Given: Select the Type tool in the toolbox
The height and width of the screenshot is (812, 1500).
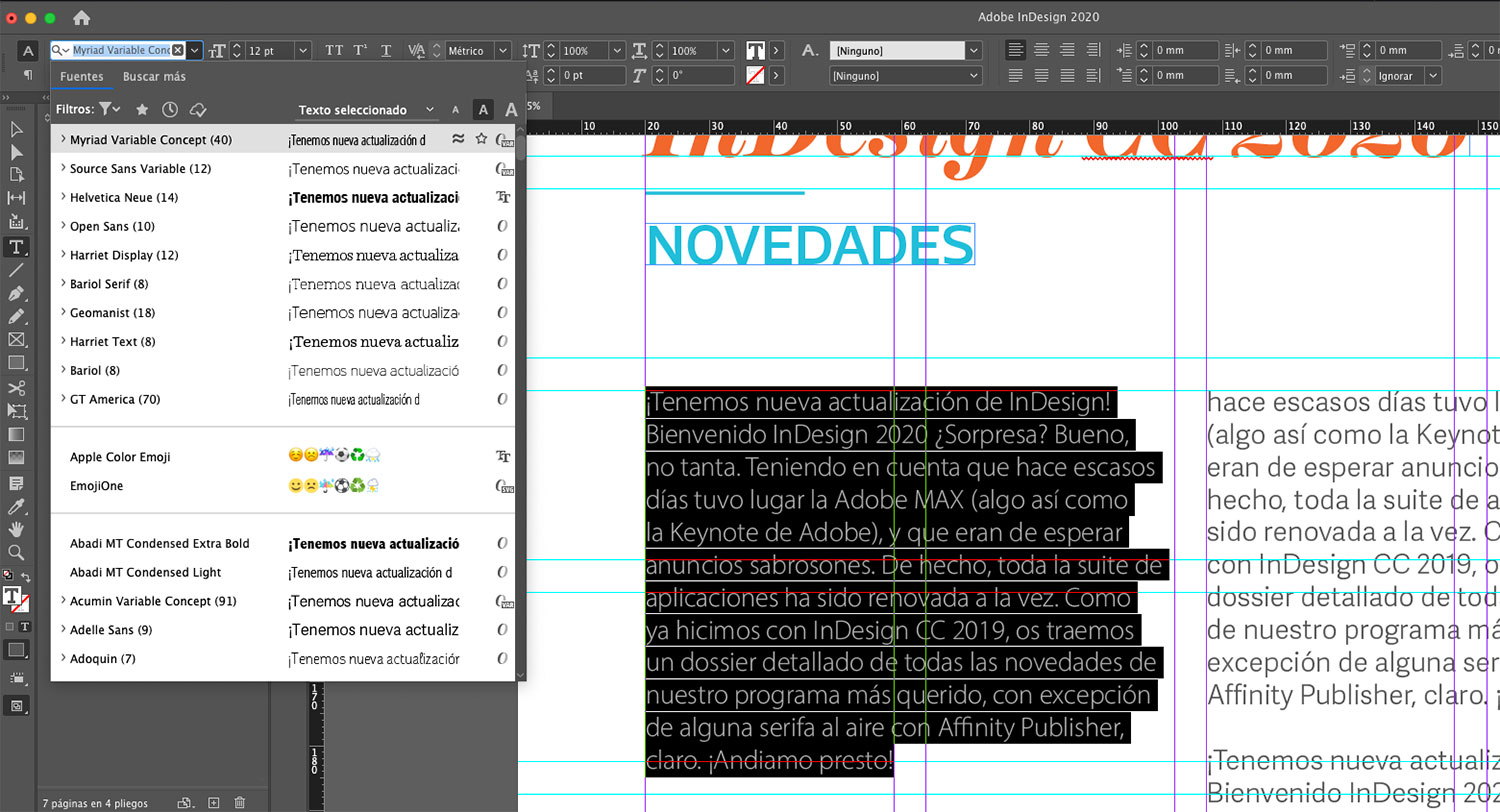Looking at the screenshot, I should (x=16, y=247).
